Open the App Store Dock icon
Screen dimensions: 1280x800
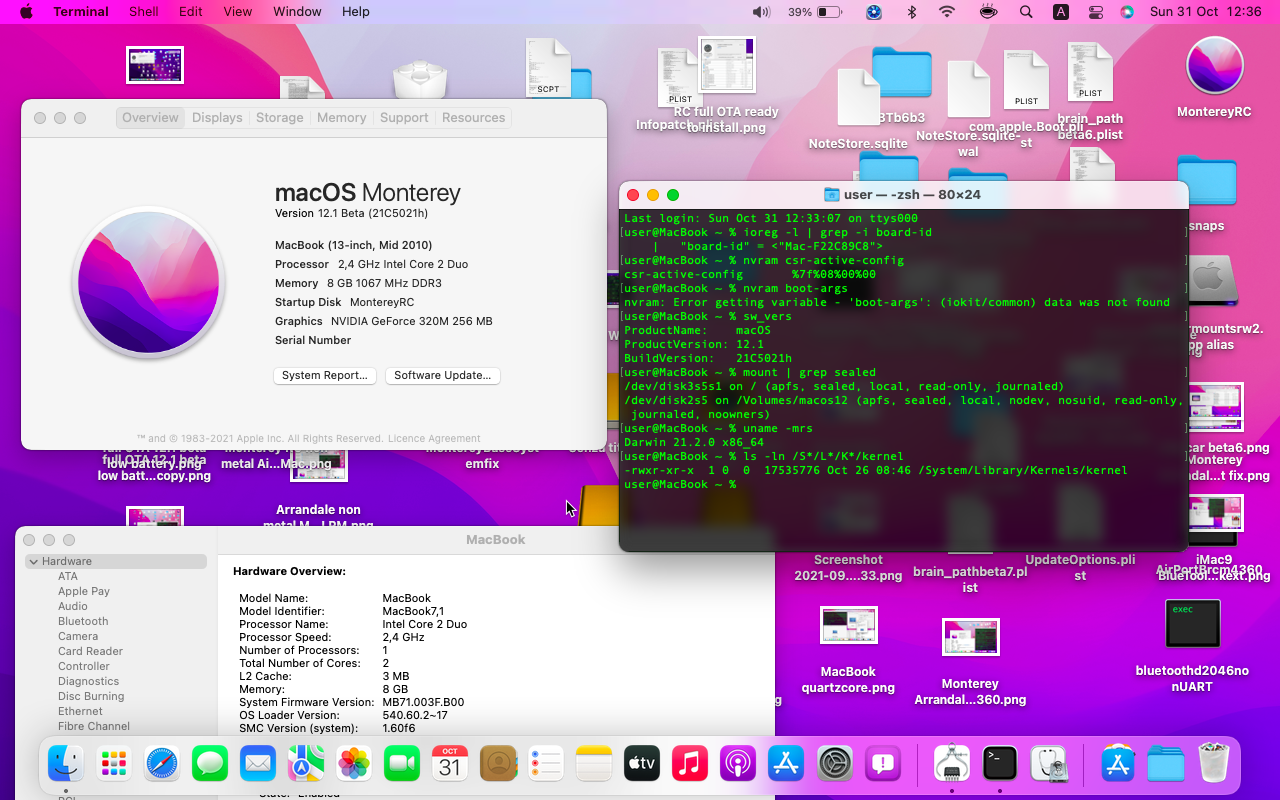[x=786, y=764]
